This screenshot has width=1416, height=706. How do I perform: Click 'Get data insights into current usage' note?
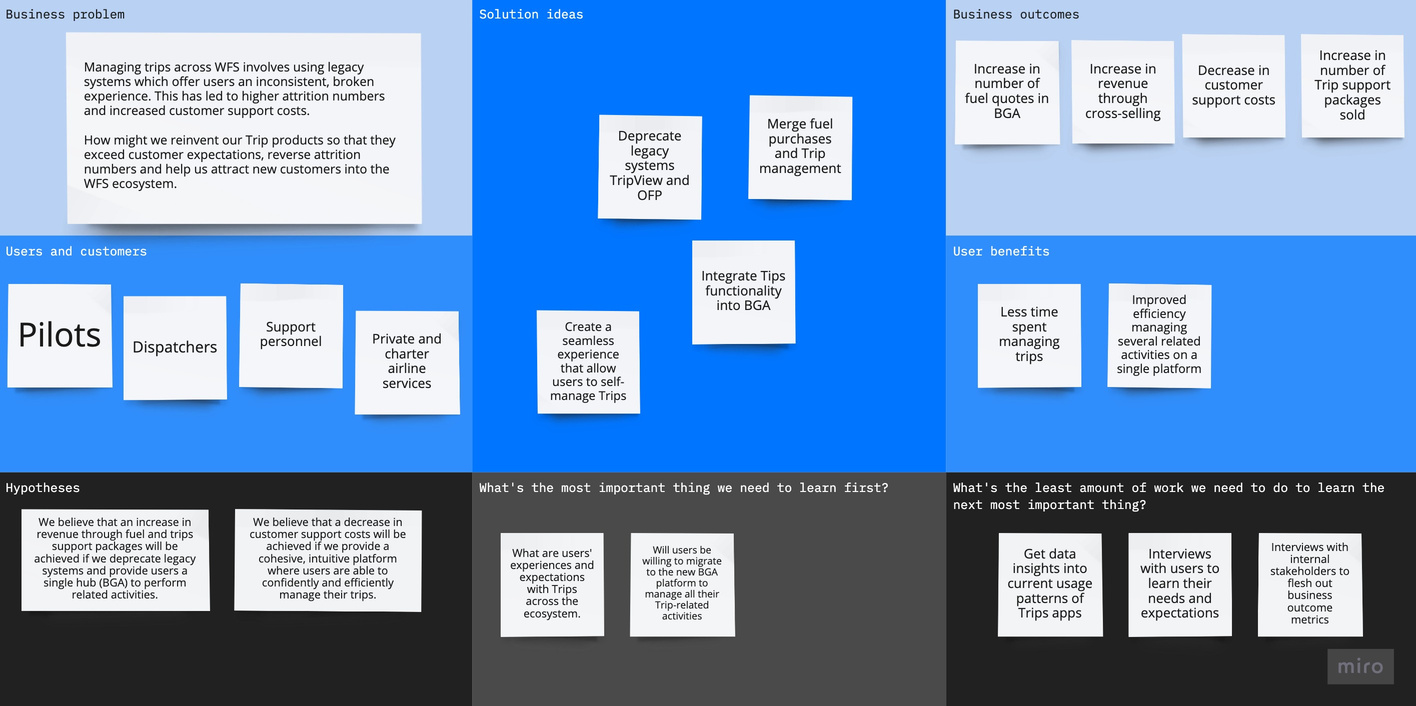[1050, 585]
